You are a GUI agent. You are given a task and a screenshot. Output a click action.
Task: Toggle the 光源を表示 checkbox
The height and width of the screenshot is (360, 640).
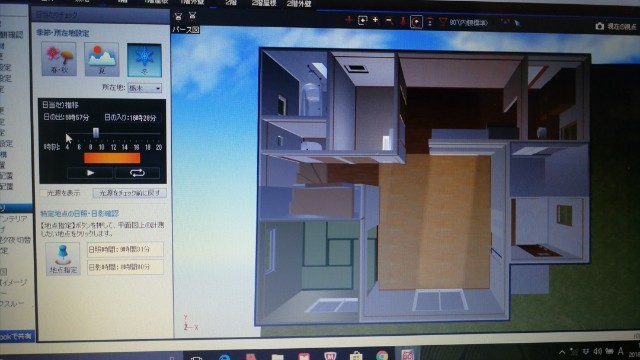click(43, 193)
